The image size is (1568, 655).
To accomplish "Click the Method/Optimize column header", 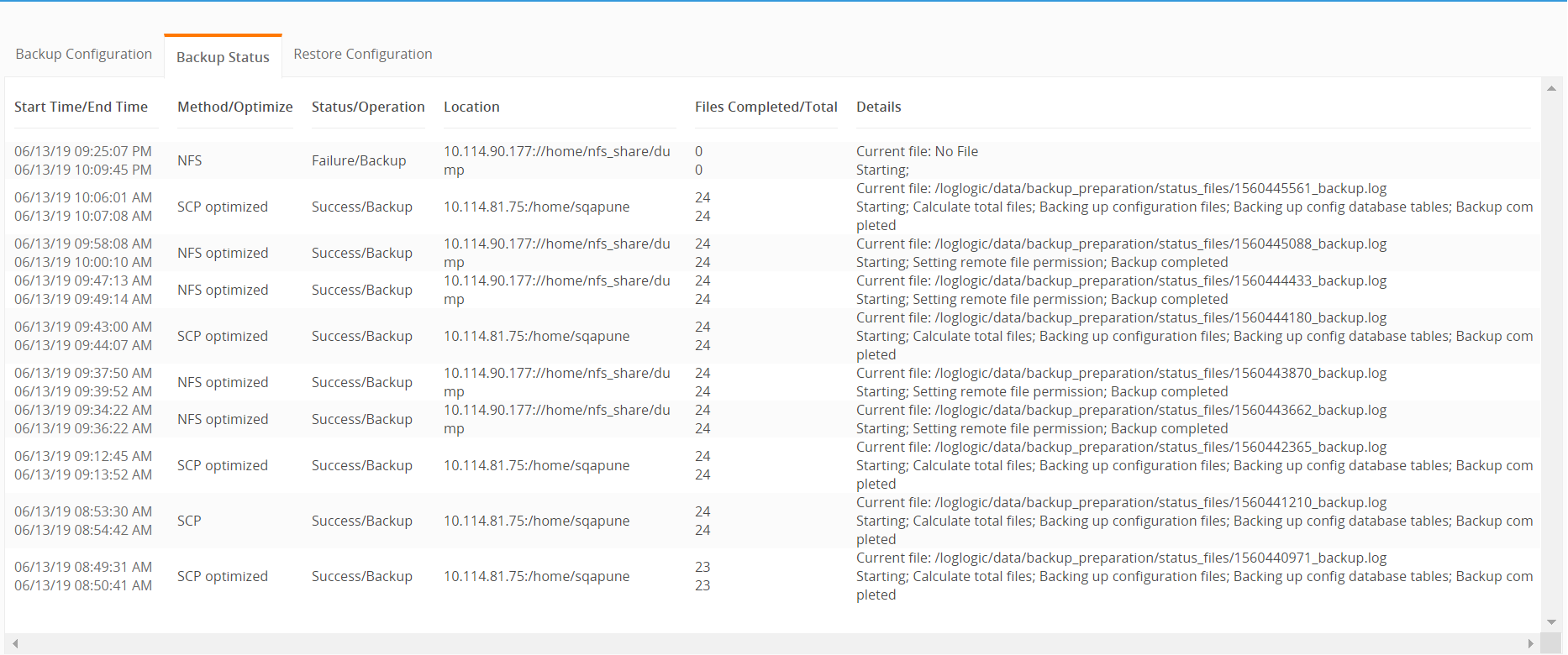I will (234, 107).
